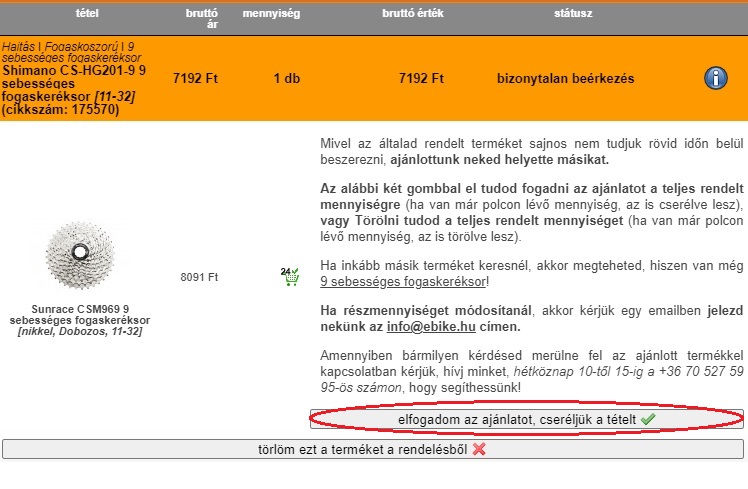Viewport: 748px width, 489px height.
Task: Click the 'tétel' column header
Action: click(87, 13)
